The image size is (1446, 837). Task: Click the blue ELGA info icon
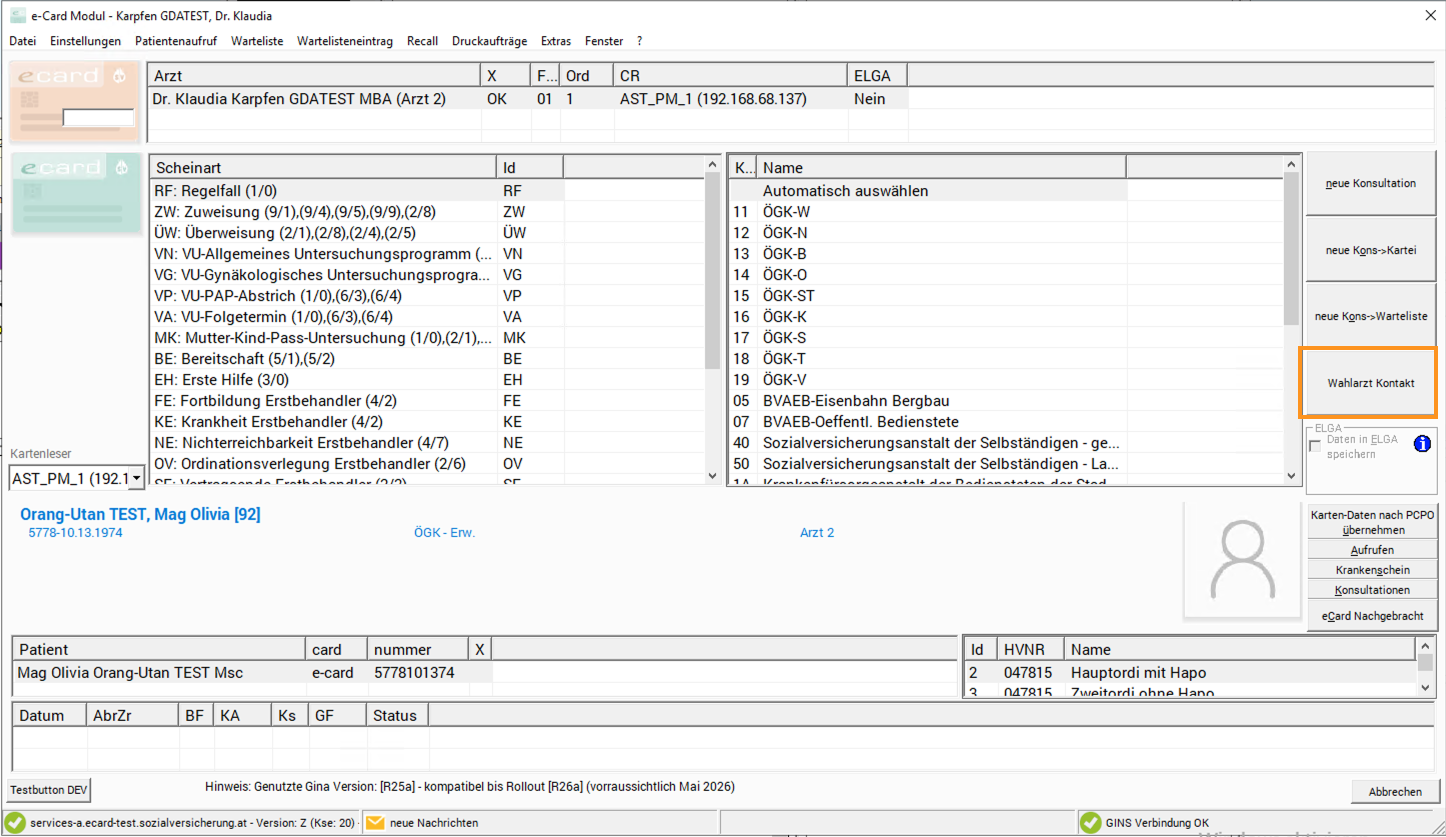point(1422,444)
